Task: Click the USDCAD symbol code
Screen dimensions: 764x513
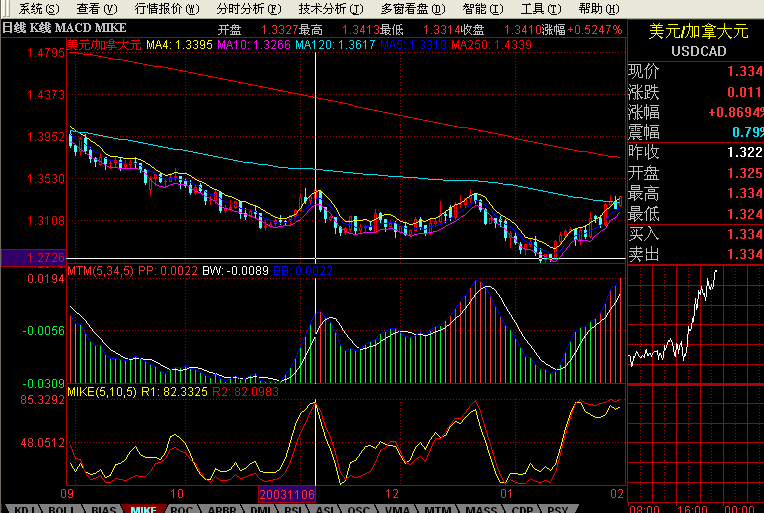Action: pos(699,51)
